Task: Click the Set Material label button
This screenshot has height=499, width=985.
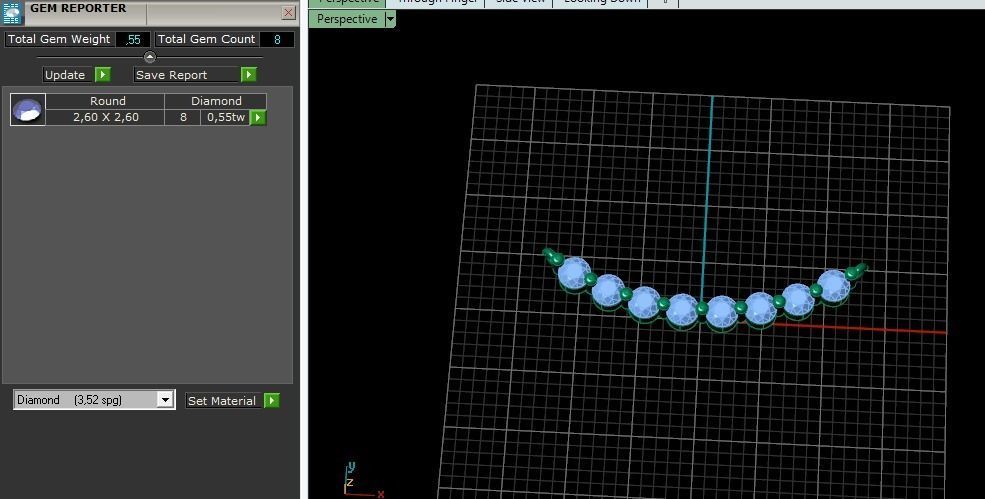Action: [222, 401]
